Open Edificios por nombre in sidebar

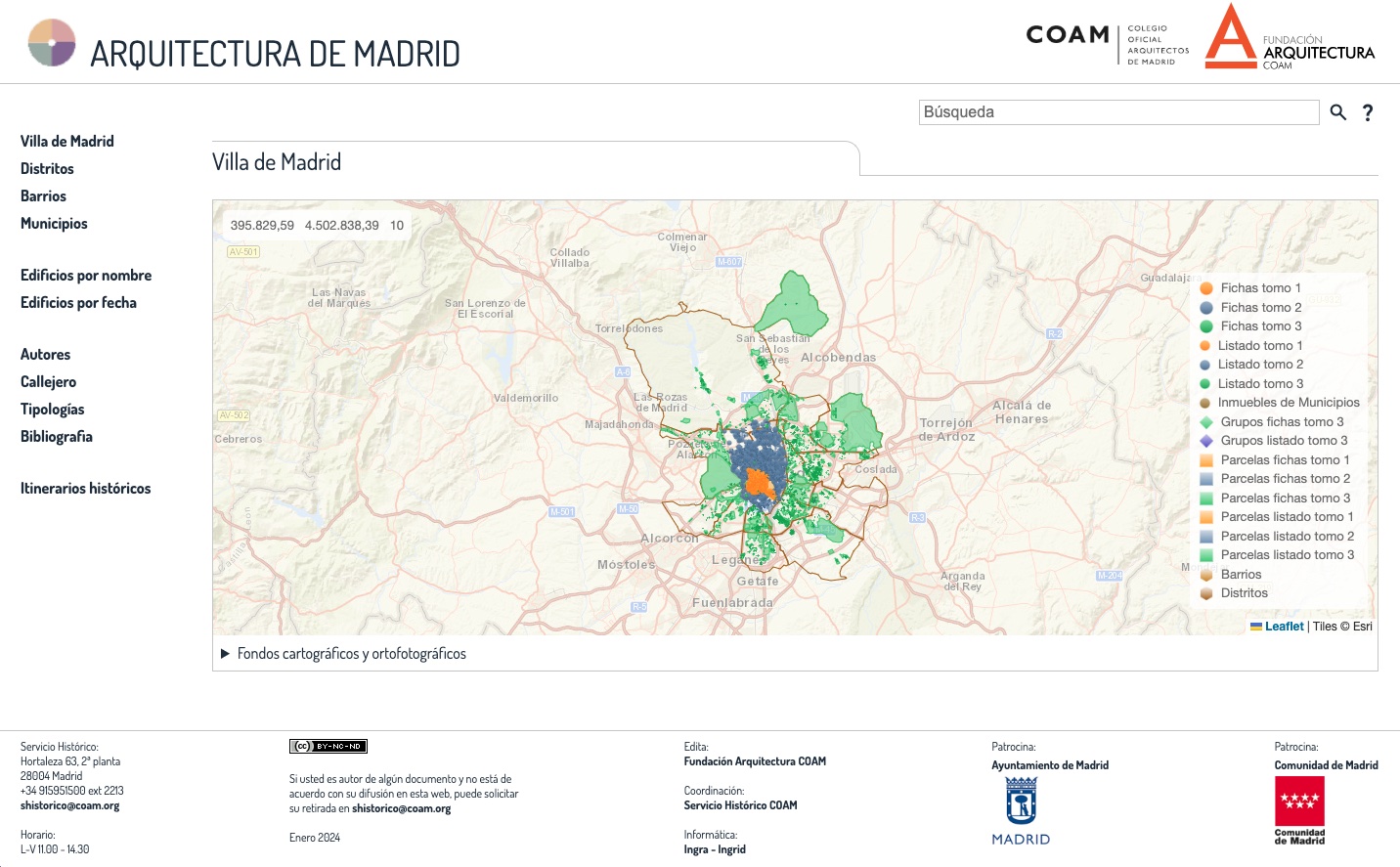(x=86, y=276)
